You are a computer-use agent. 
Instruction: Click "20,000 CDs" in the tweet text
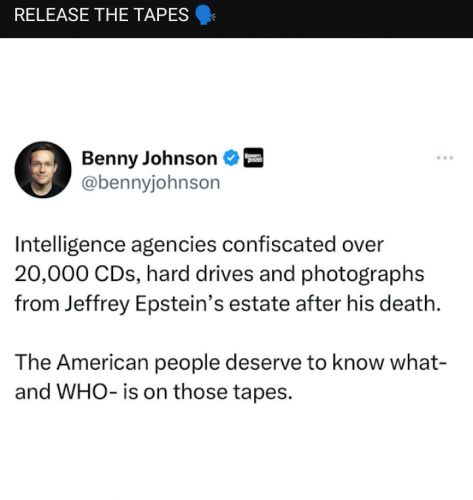tap(75, 274)
